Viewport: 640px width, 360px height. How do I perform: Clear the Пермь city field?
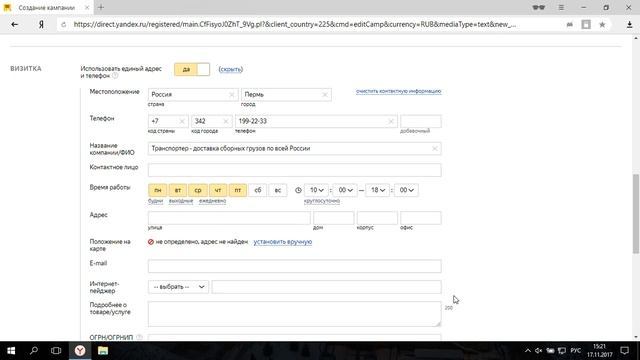click(325, 95)
